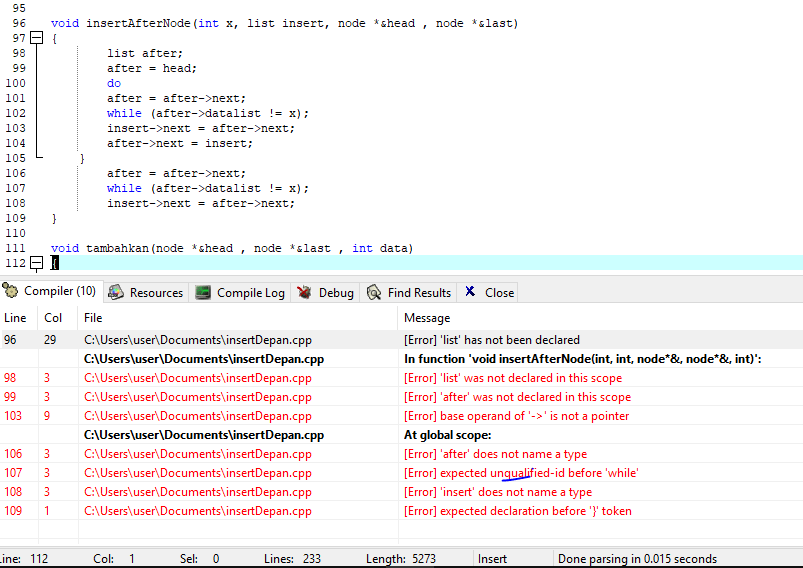The width and height of the screenshot is (803, 568).
Task: Click the insertAfterNode function declaration
Action: pyautogui.click(x=284, y=24)
